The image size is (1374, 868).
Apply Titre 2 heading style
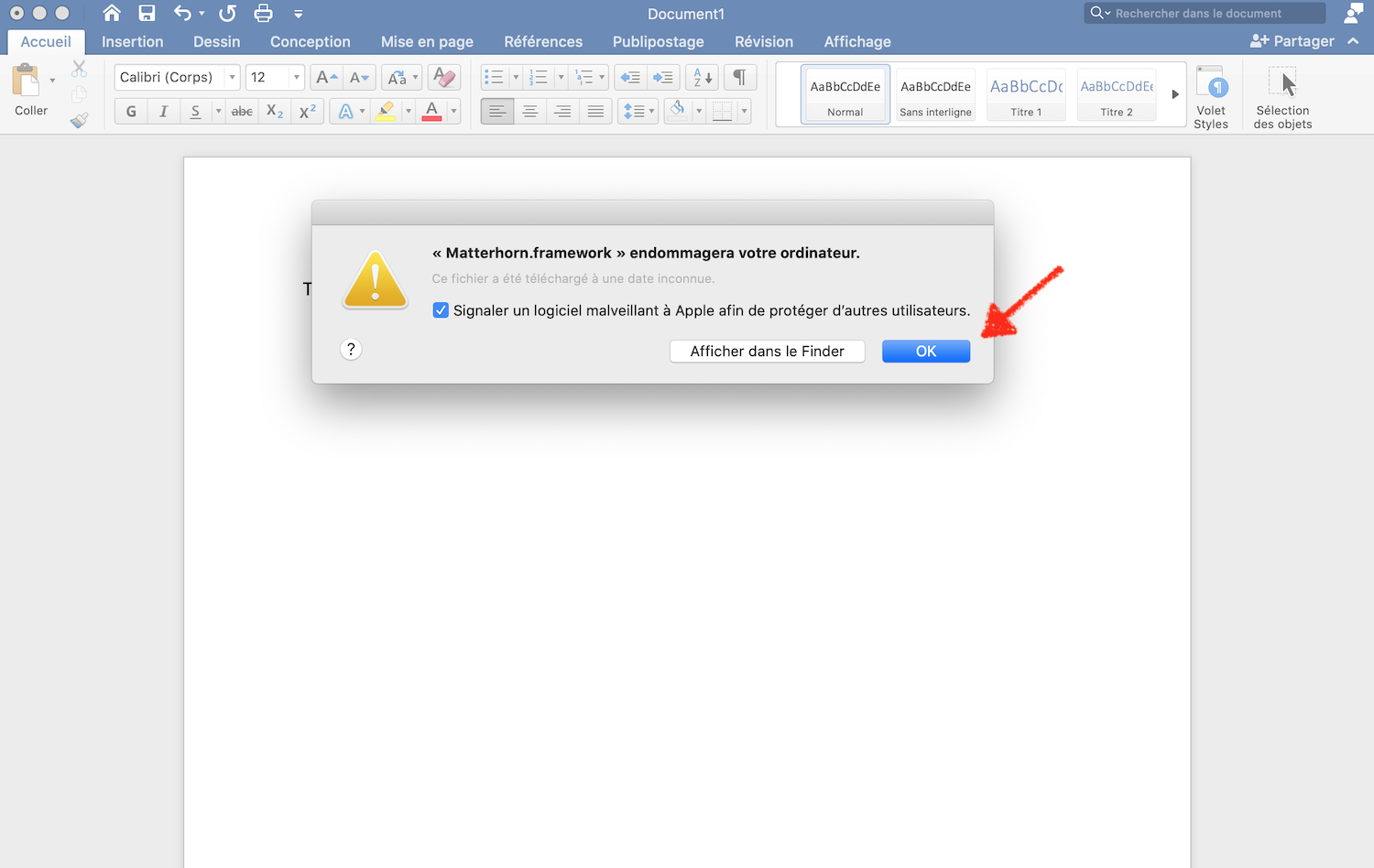click(1117, 94)
